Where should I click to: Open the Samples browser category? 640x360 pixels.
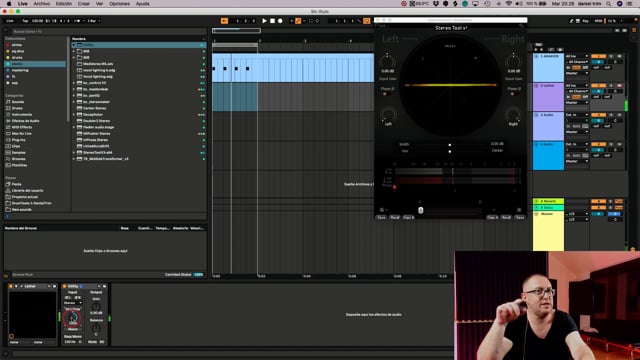click(x=18, y=153)
